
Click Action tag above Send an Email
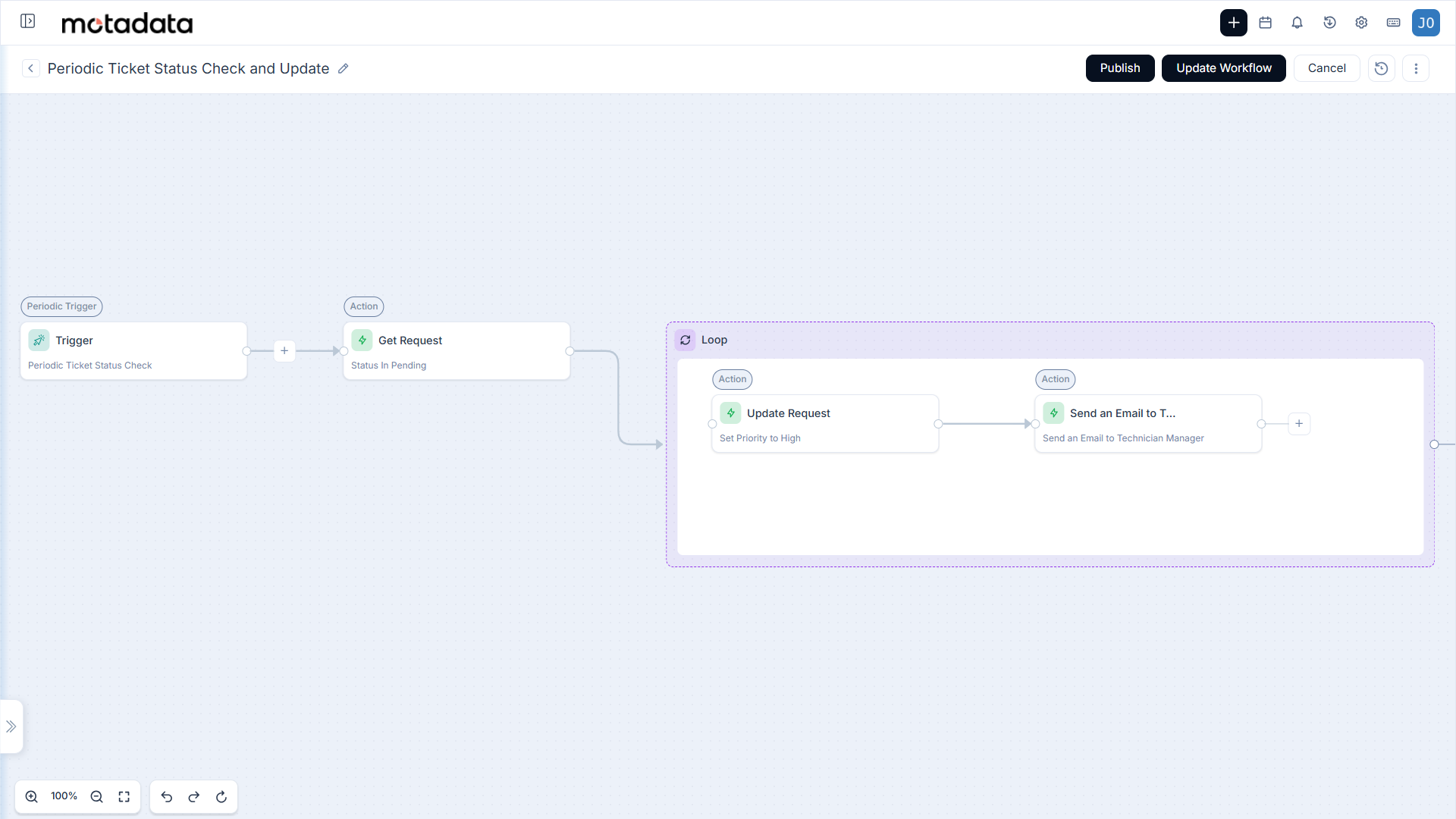point(1056,379)
